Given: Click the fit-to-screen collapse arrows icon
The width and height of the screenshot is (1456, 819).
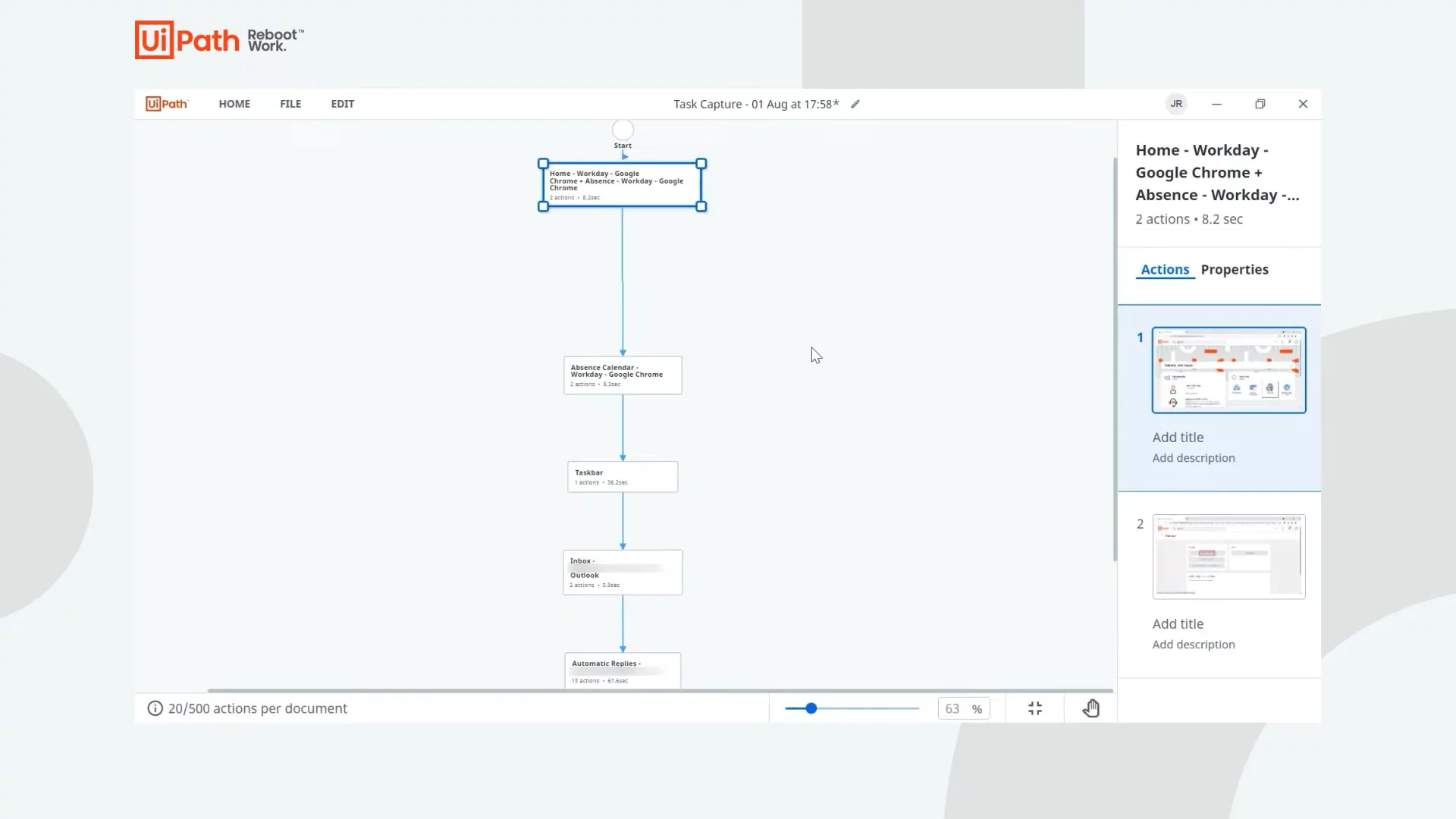Looking at the screenshot, I should pos(1035,708).
